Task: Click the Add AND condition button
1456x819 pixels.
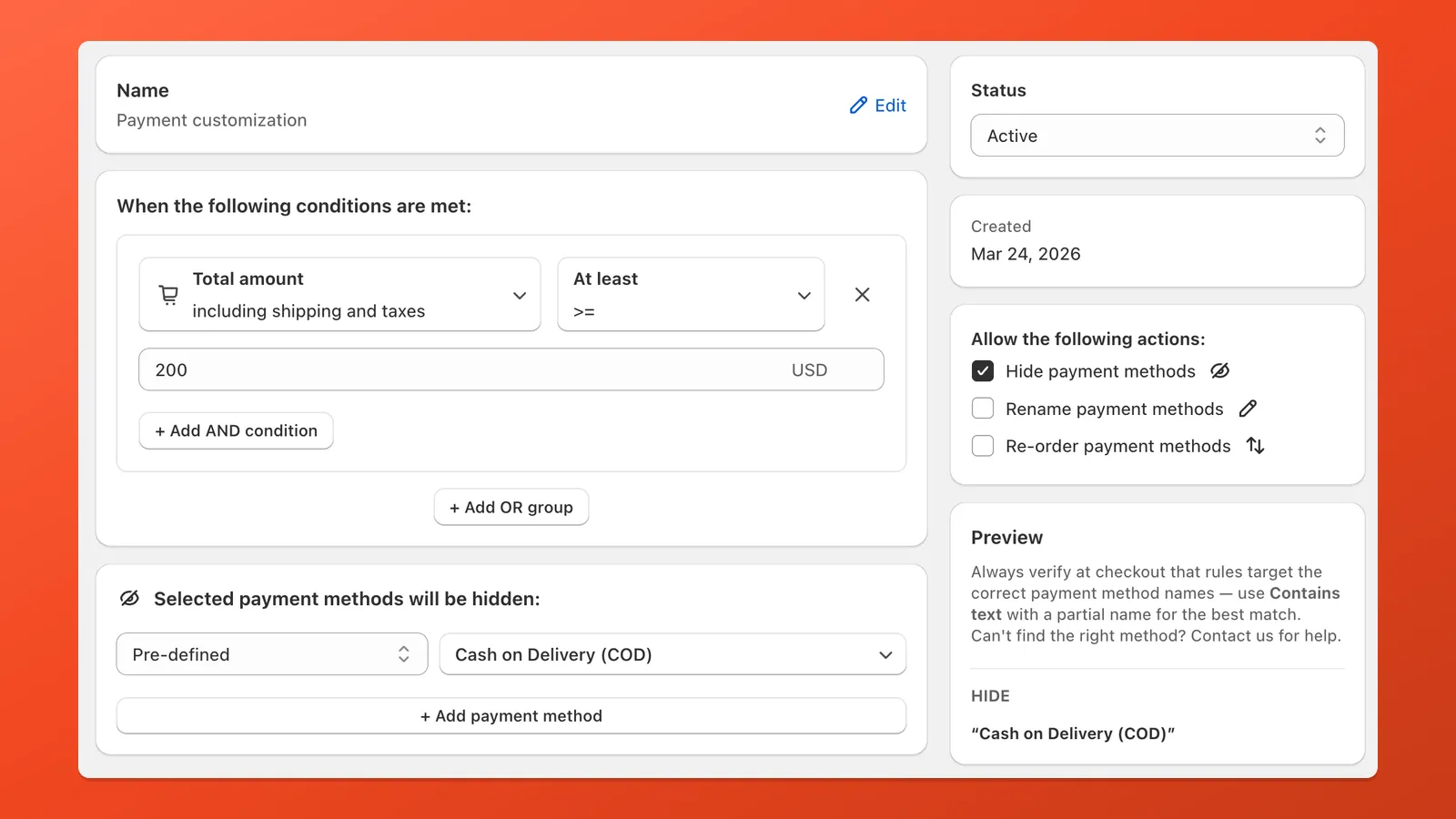Action: [x=236, y=430]
